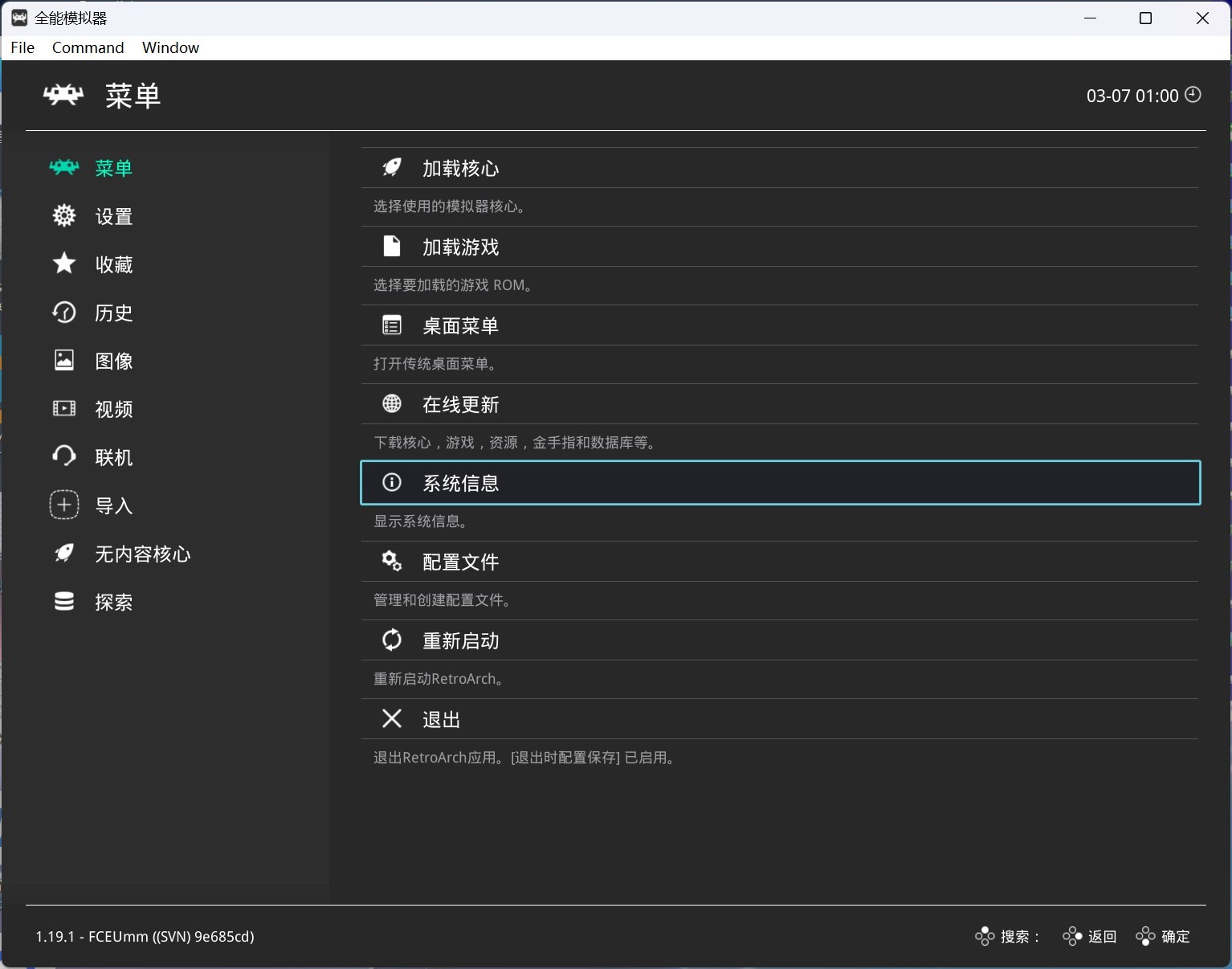This screenshot has height=969, width=1232.
Task: Go to 历史 in the sidebar
Action: pyautogui.click(x=114, y=313)
